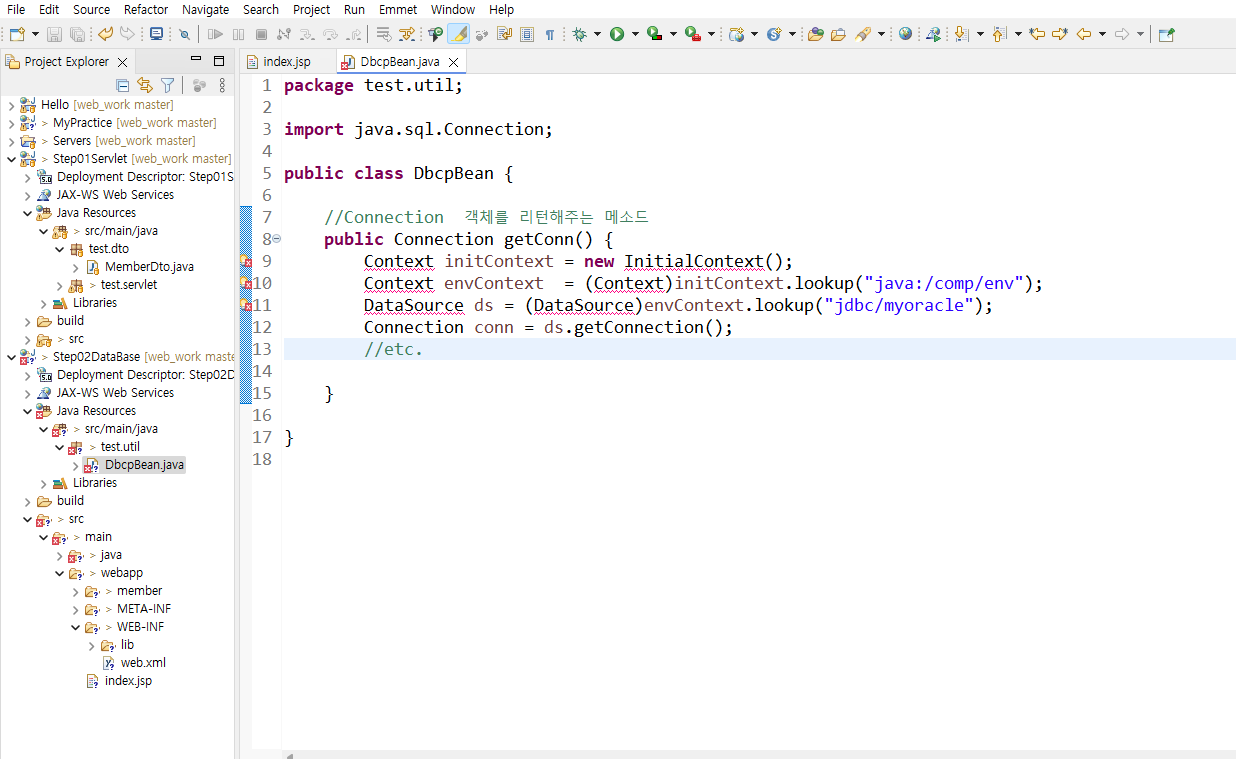Click the Coverage run icon

tap(655, 34)
